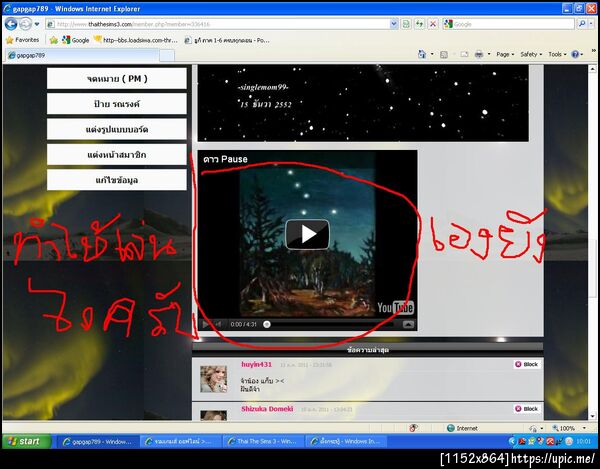Image resolution: width=600 pixels, height=469 pixels.
Task: Click the ป้าย รณรงค์ button
Action: click(x=117, y=104)
